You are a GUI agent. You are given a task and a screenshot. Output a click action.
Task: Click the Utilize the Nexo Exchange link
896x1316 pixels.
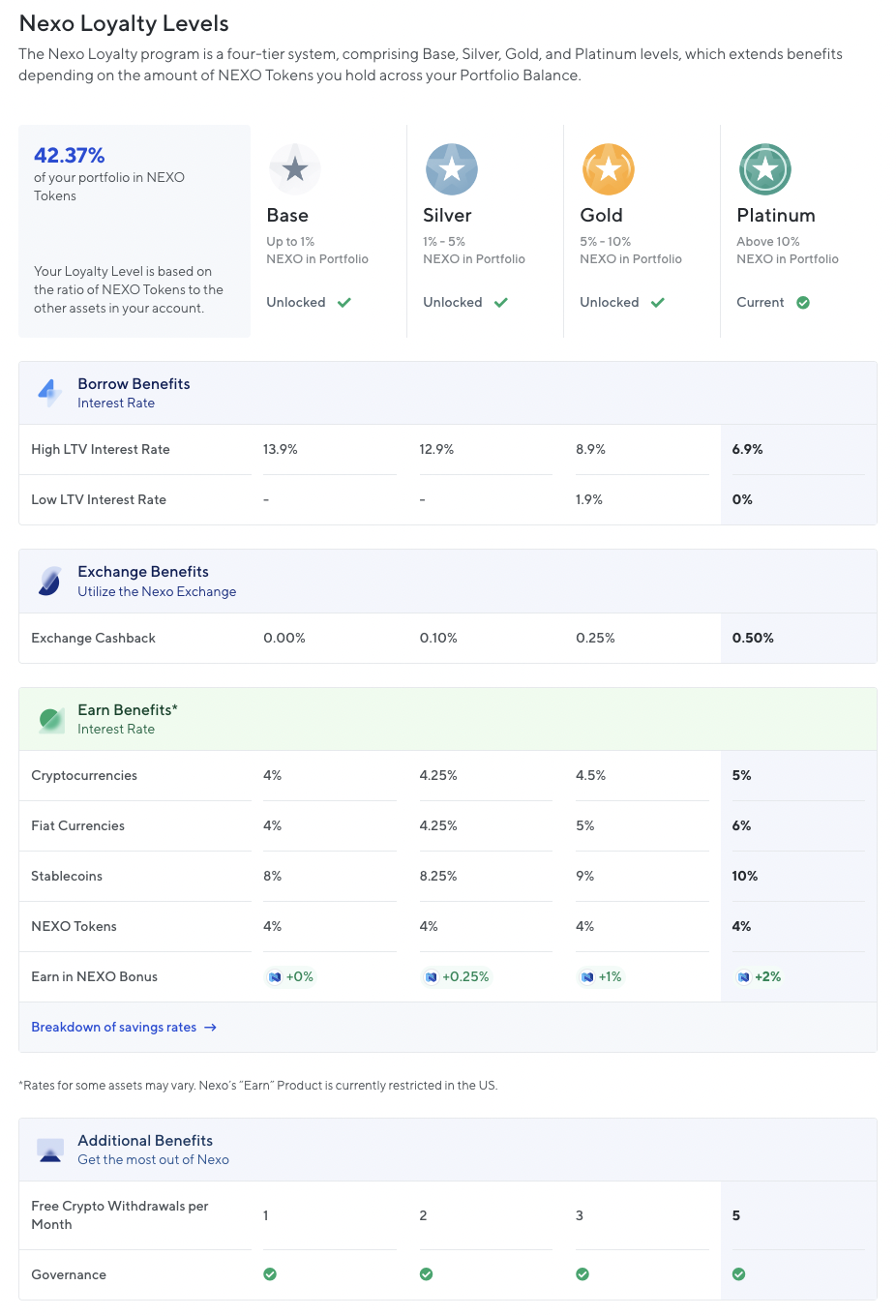tap(157, 592)
